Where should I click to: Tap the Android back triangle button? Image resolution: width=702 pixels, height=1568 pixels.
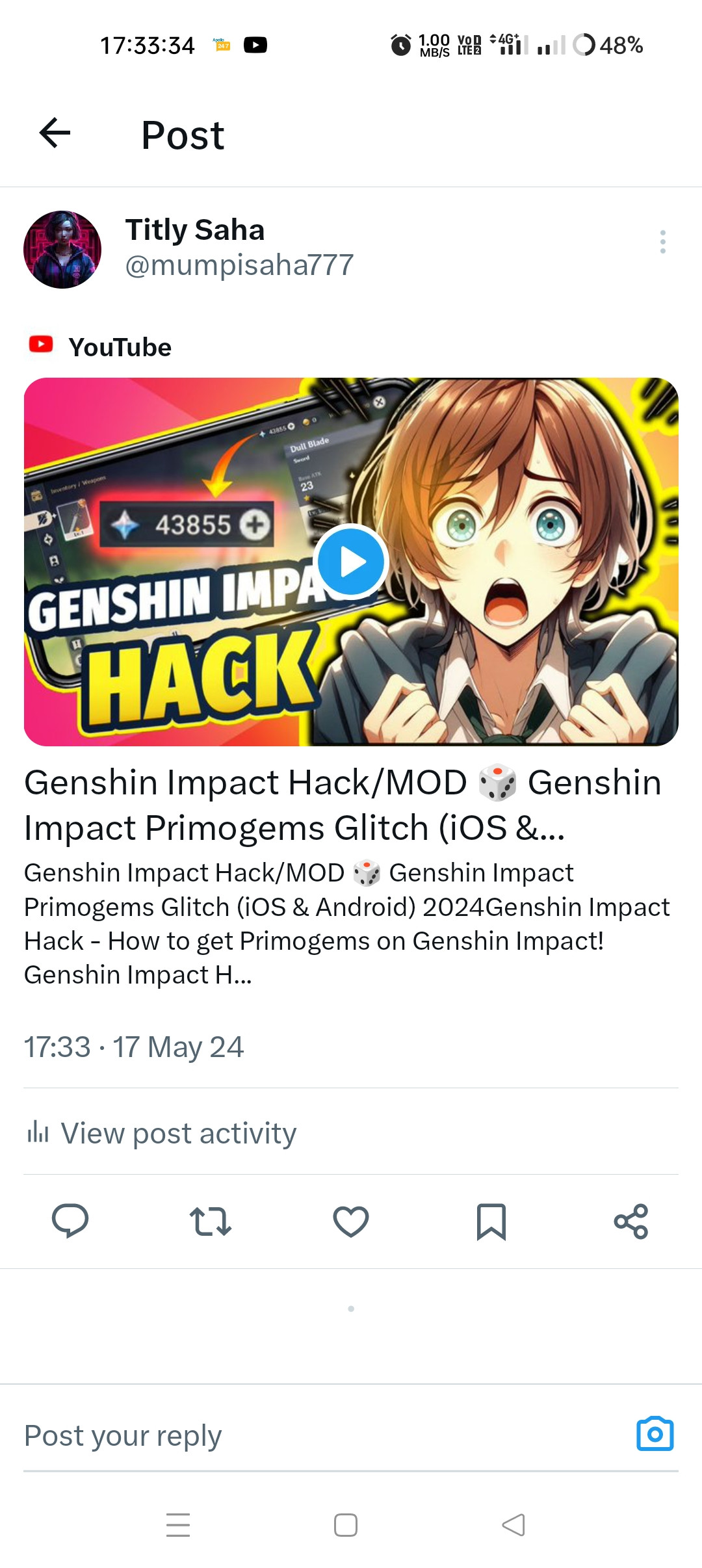pyautogui.click(x=513, y=1525)
